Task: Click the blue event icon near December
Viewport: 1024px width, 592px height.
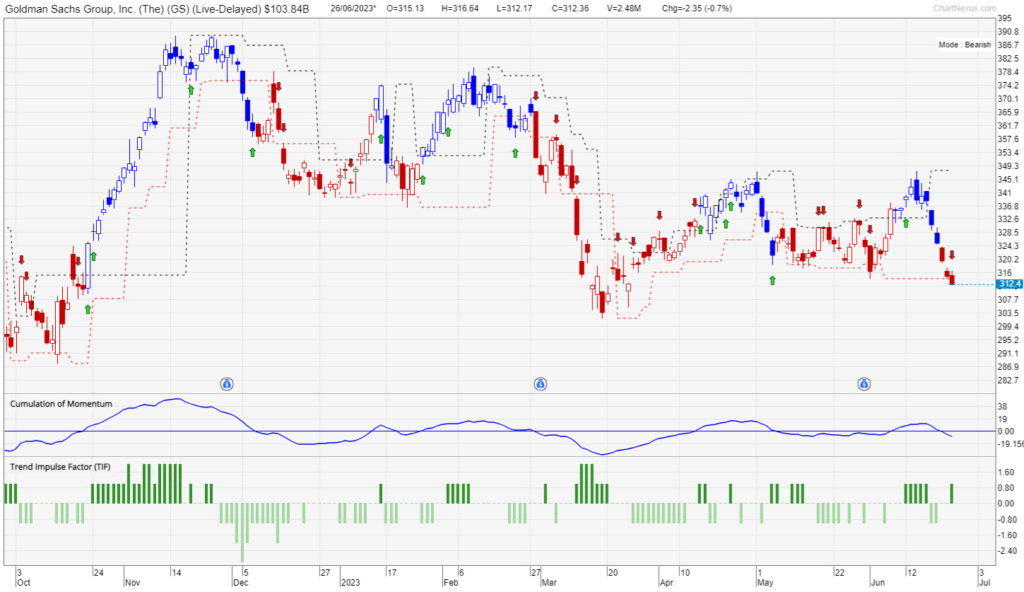Action: (227, 384)
